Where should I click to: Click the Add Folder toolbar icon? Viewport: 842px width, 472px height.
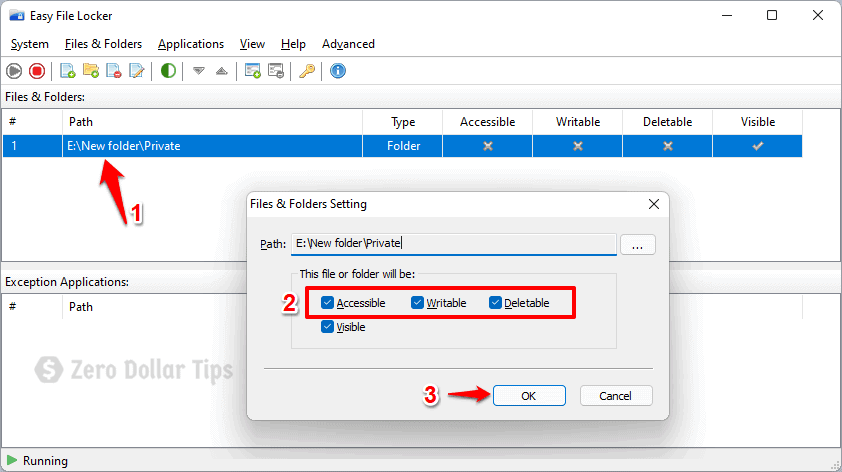(91, 71)
